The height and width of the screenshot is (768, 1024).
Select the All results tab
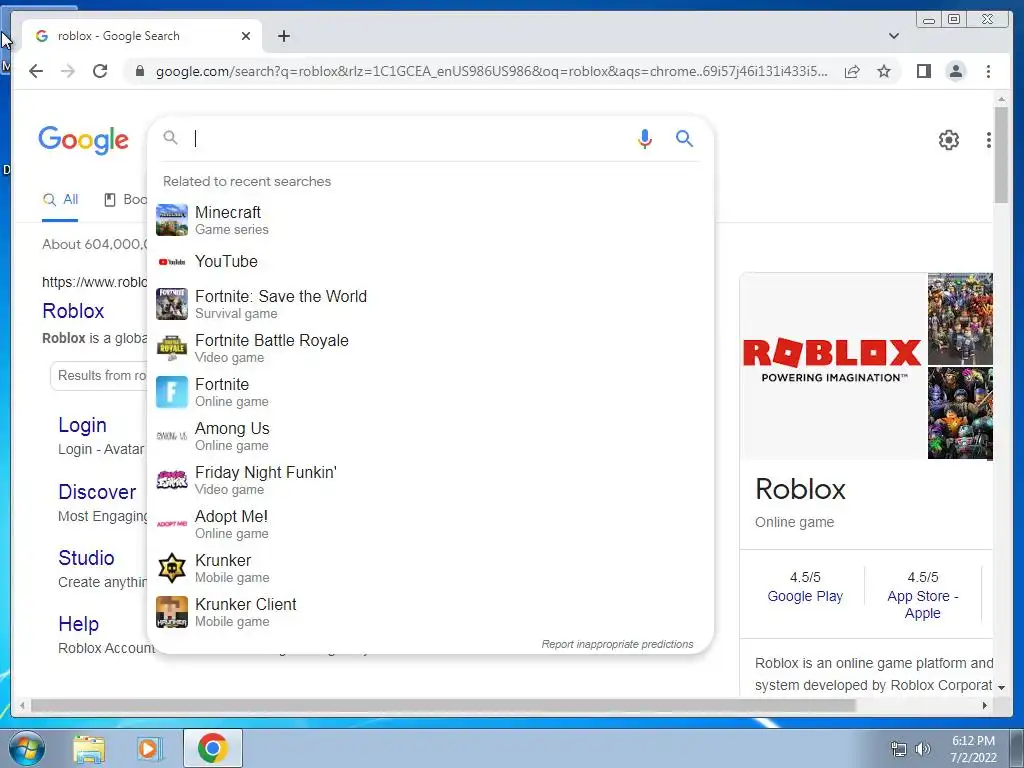[x=60, y=200]
